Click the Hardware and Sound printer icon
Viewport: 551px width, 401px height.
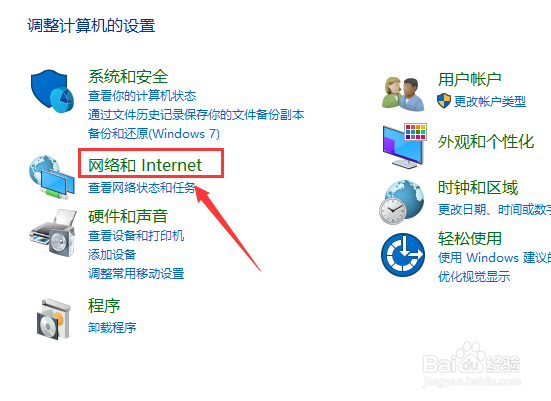[x=53, y=233]
